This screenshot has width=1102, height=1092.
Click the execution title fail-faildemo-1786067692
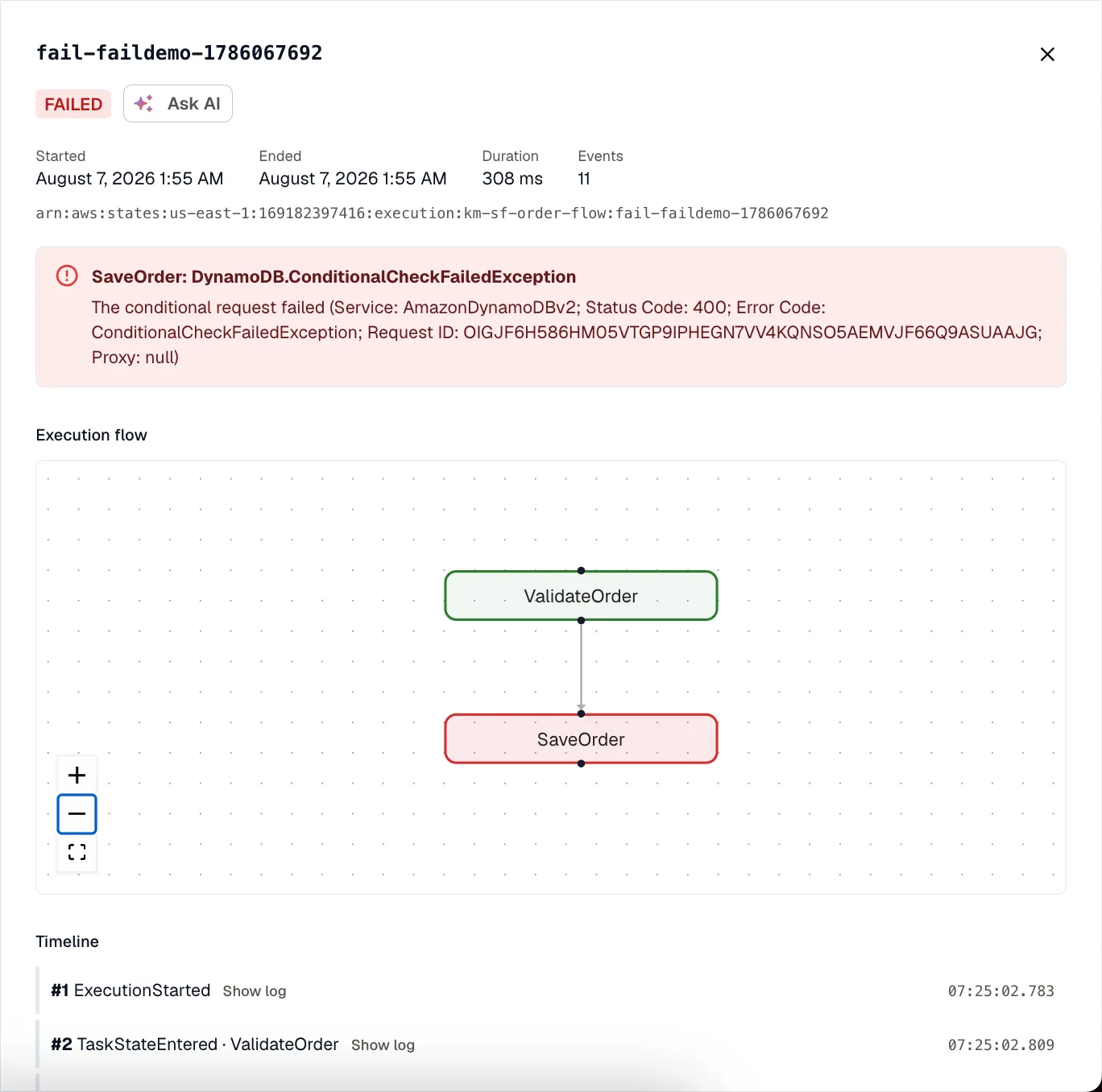click(x=180, y=53)
